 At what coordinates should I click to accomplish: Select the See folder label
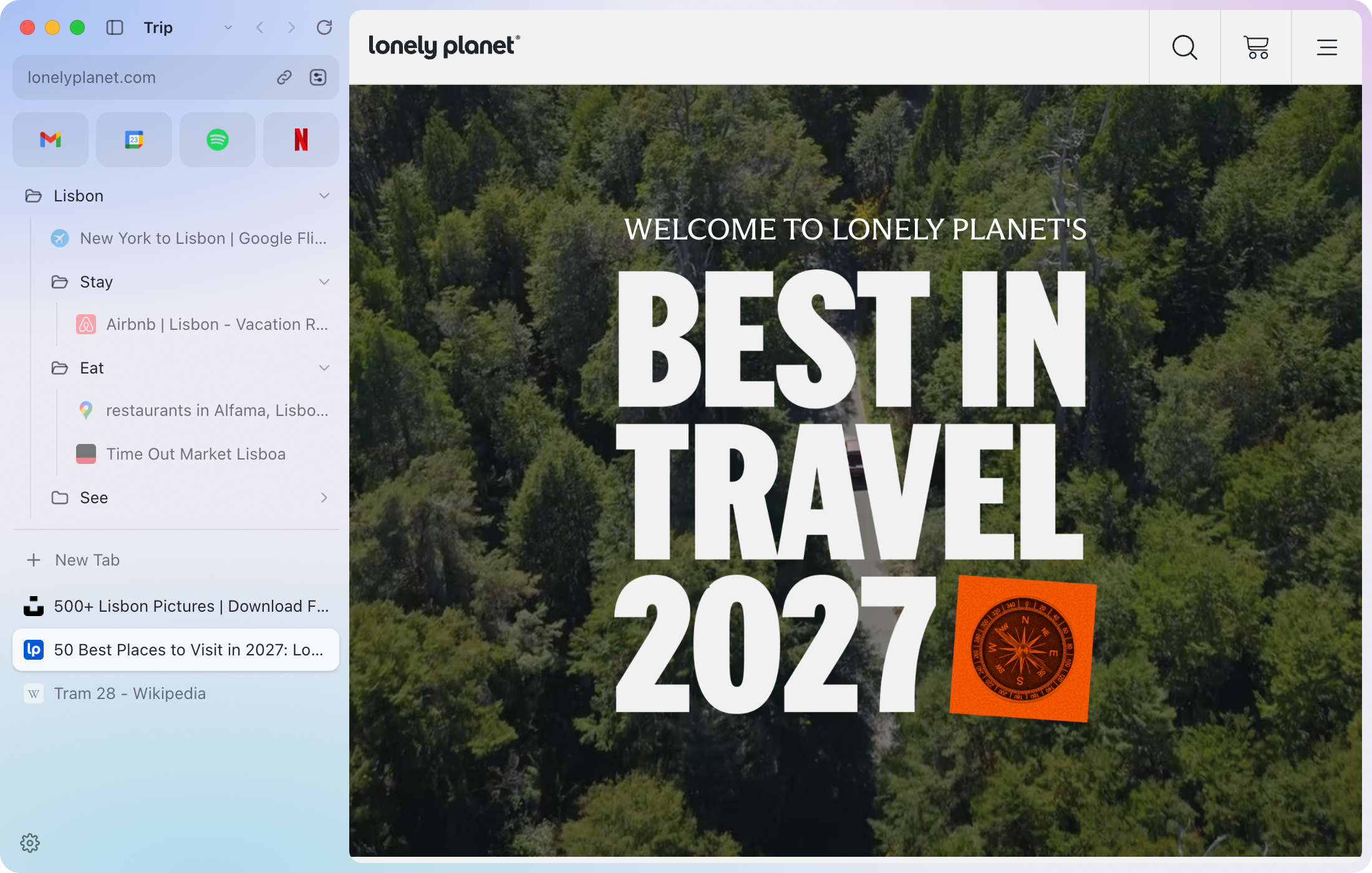(x=94, y=498)
